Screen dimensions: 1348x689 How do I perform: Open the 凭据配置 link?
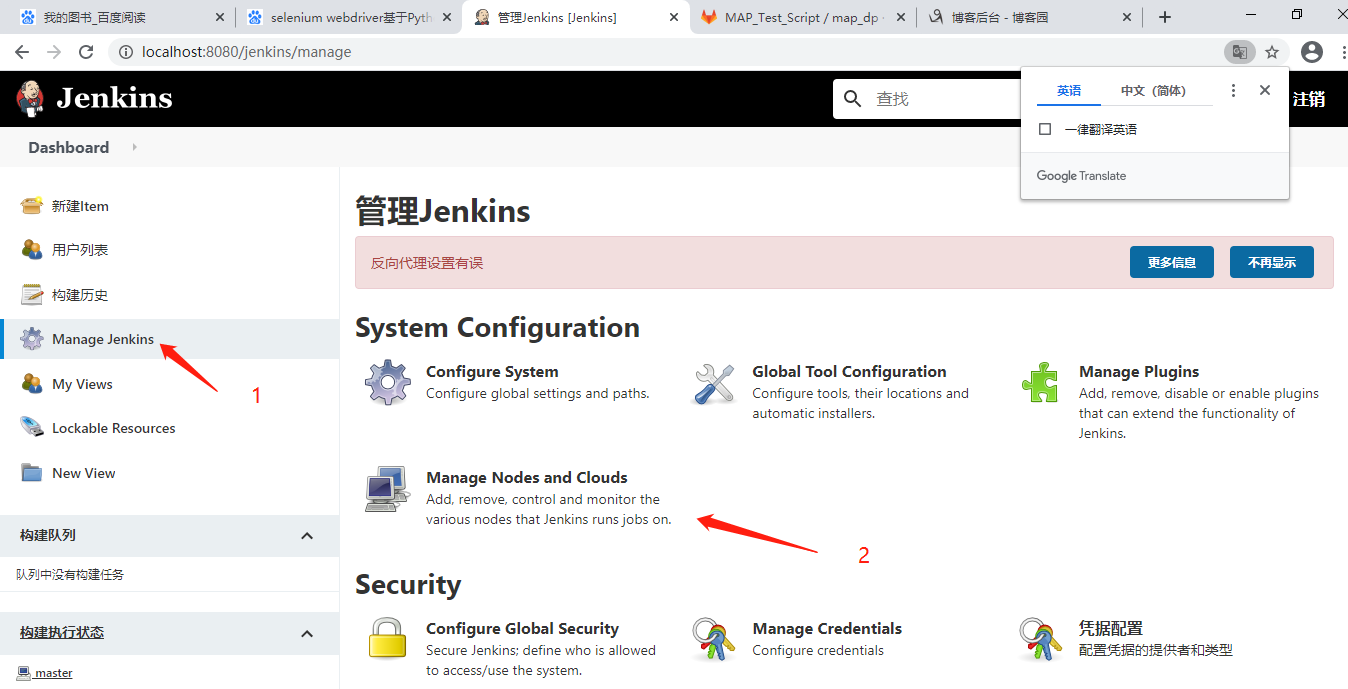point(1111,628)
